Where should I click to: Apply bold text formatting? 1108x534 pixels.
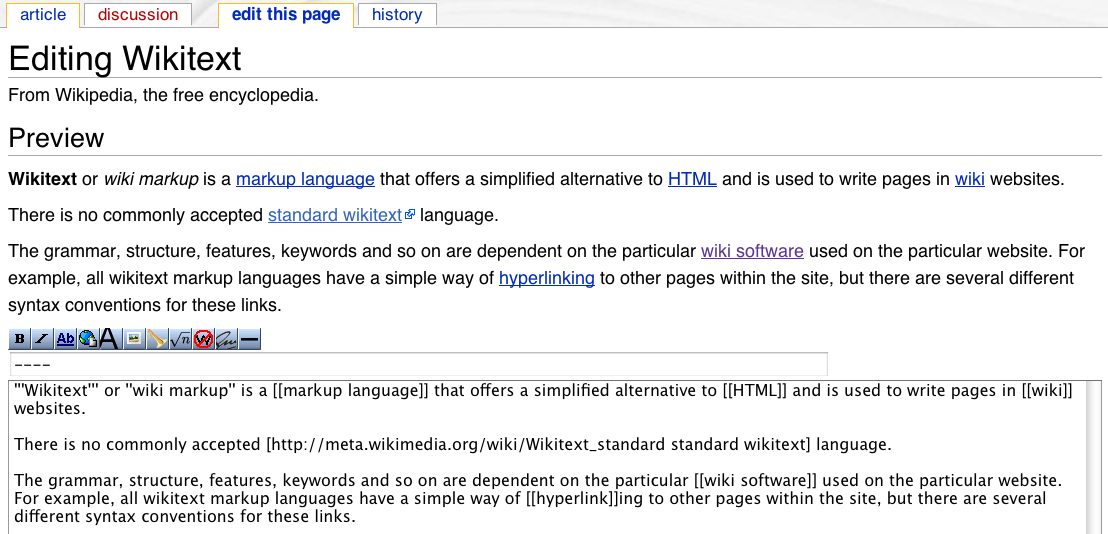(20, 339)
